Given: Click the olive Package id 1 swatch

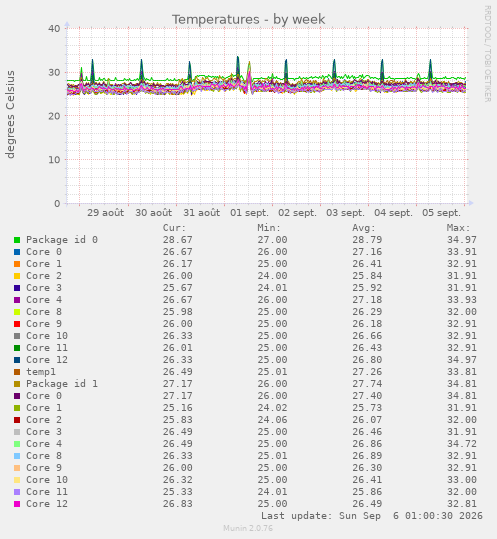Looking at the screenshot, I should [x=17, y=384].
